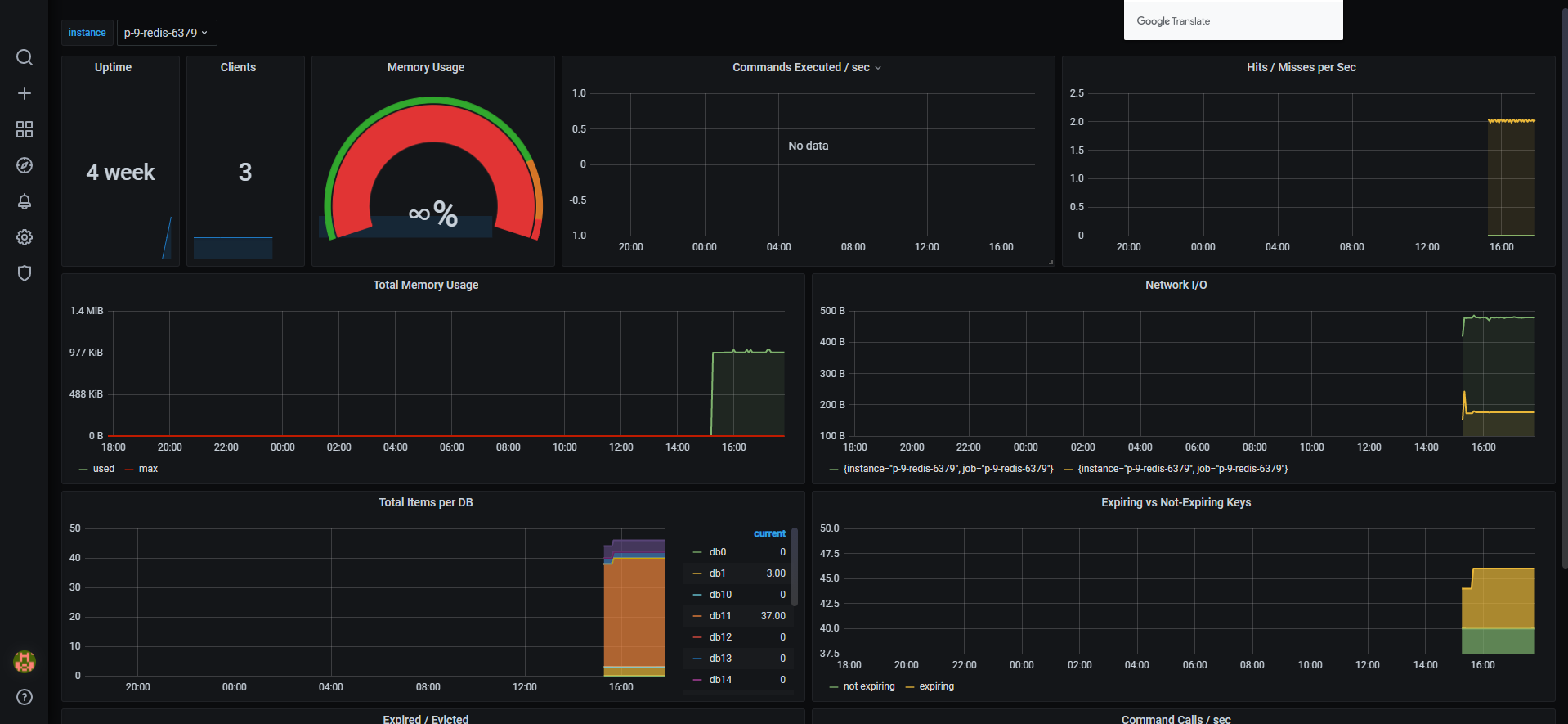Open the Dashboards grid icon in sidebar
The height and width of the screenshot is (724, 1568).
coord(25,129)
